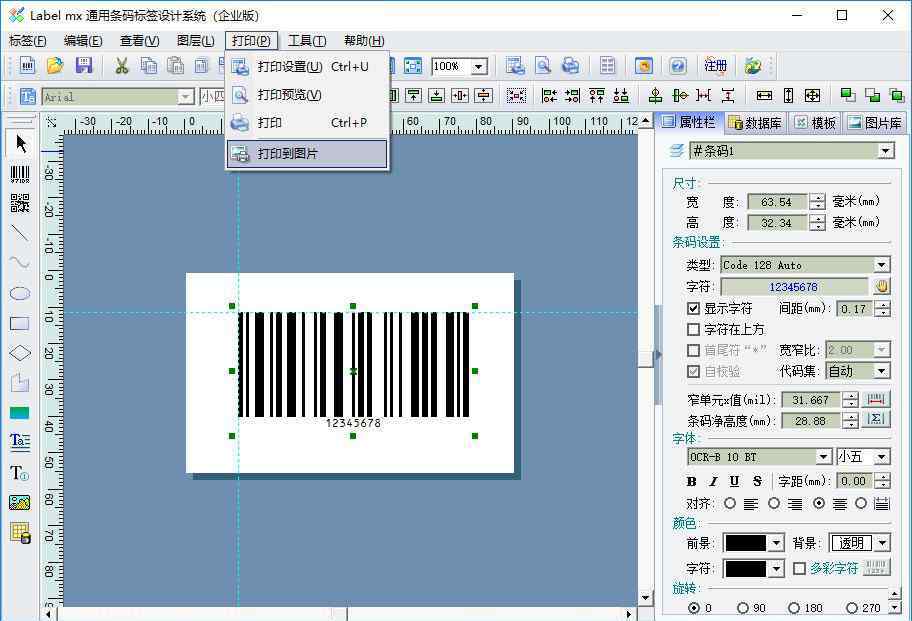Click the height field showing 32.34
Image resolution: width=912 pixels, height=621 pixels.
pos(776,223)
